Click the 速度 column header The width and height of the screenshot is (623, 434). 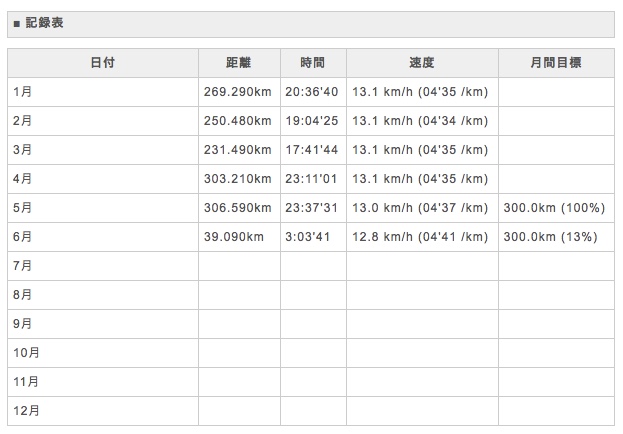pyautogui.click(x=422, y=63)
